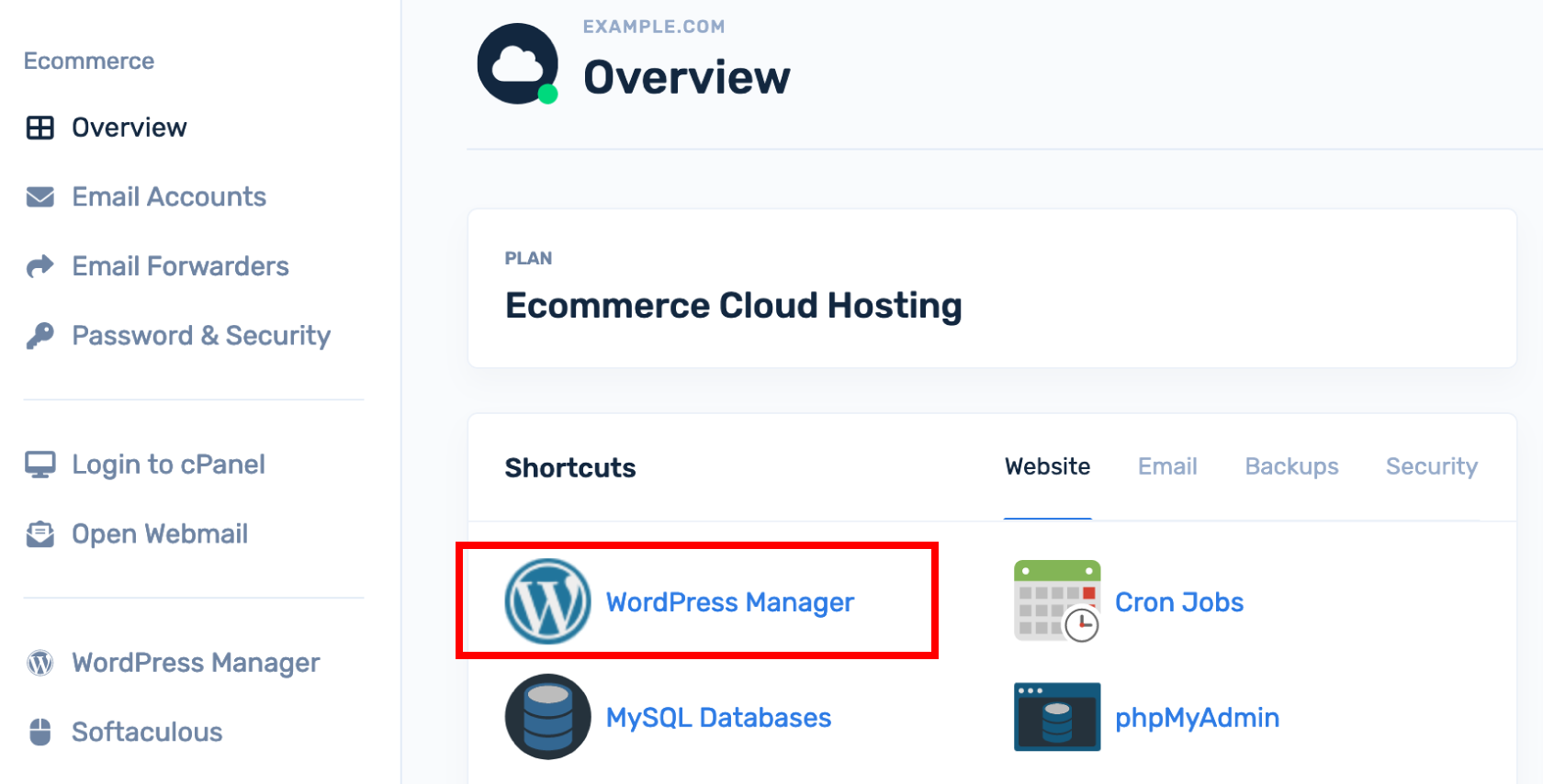The image size is (1543, 784).
Task: Click the MySQL Databases cylinder icon
Action: pos(547,717)
